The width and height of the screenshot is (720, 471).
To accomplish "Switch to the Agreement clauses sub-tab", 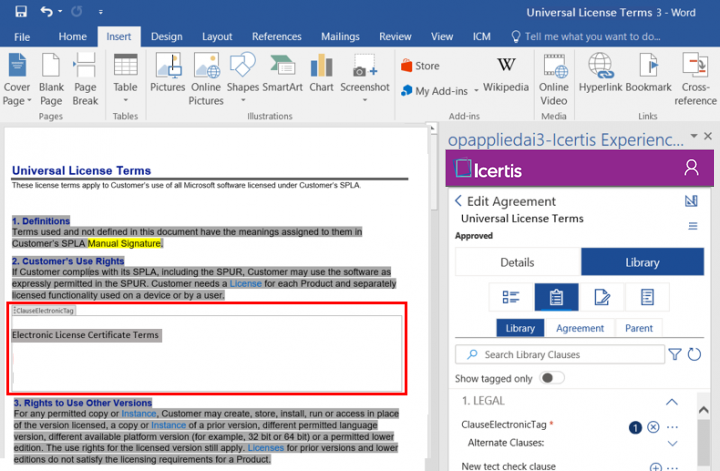I will [x=580, y=328].
